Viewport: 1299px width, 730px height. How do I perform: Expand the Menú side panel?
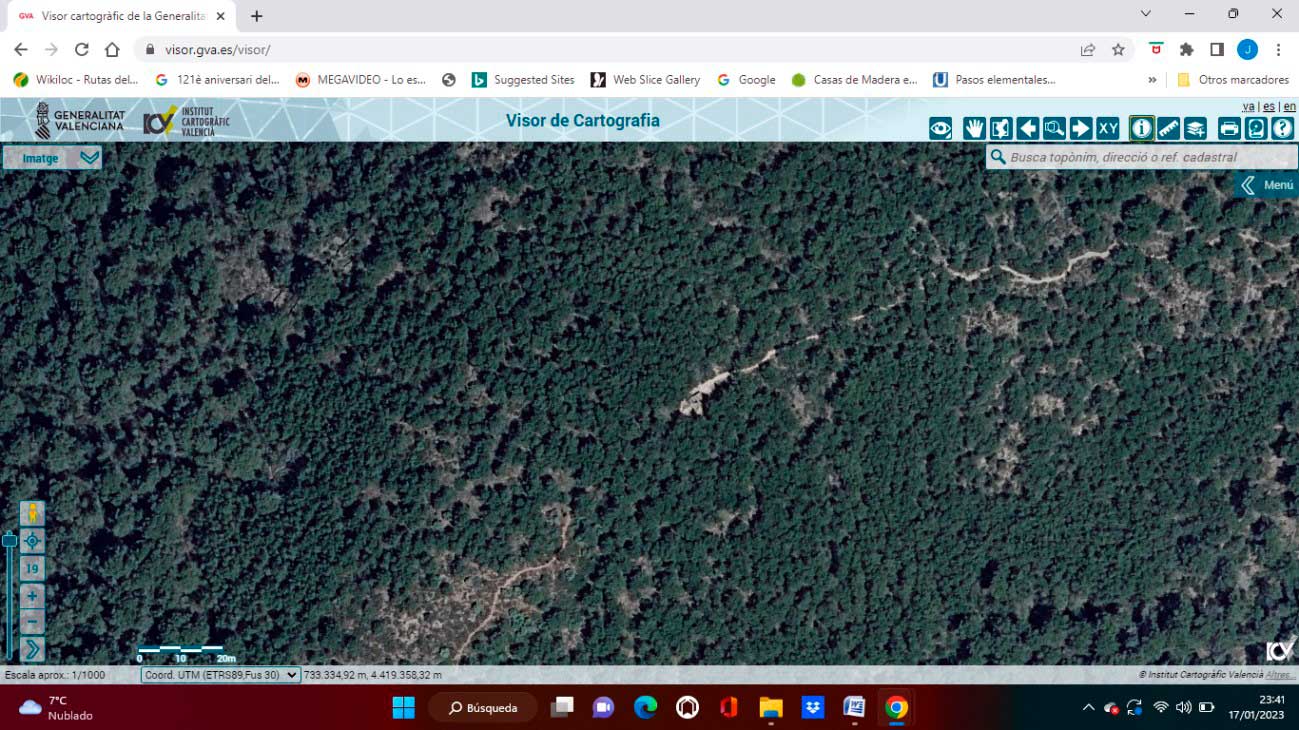point(1267,185)
